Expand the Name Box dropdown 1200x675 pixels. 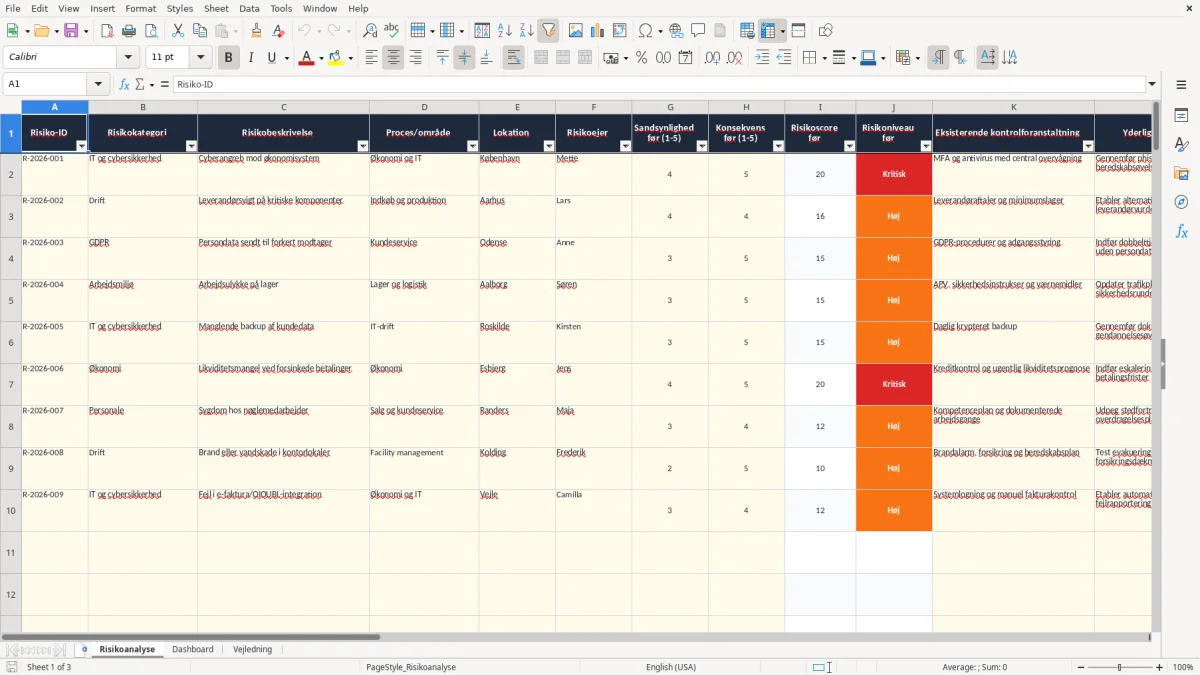pyautogui.click(x=98, y=84)
